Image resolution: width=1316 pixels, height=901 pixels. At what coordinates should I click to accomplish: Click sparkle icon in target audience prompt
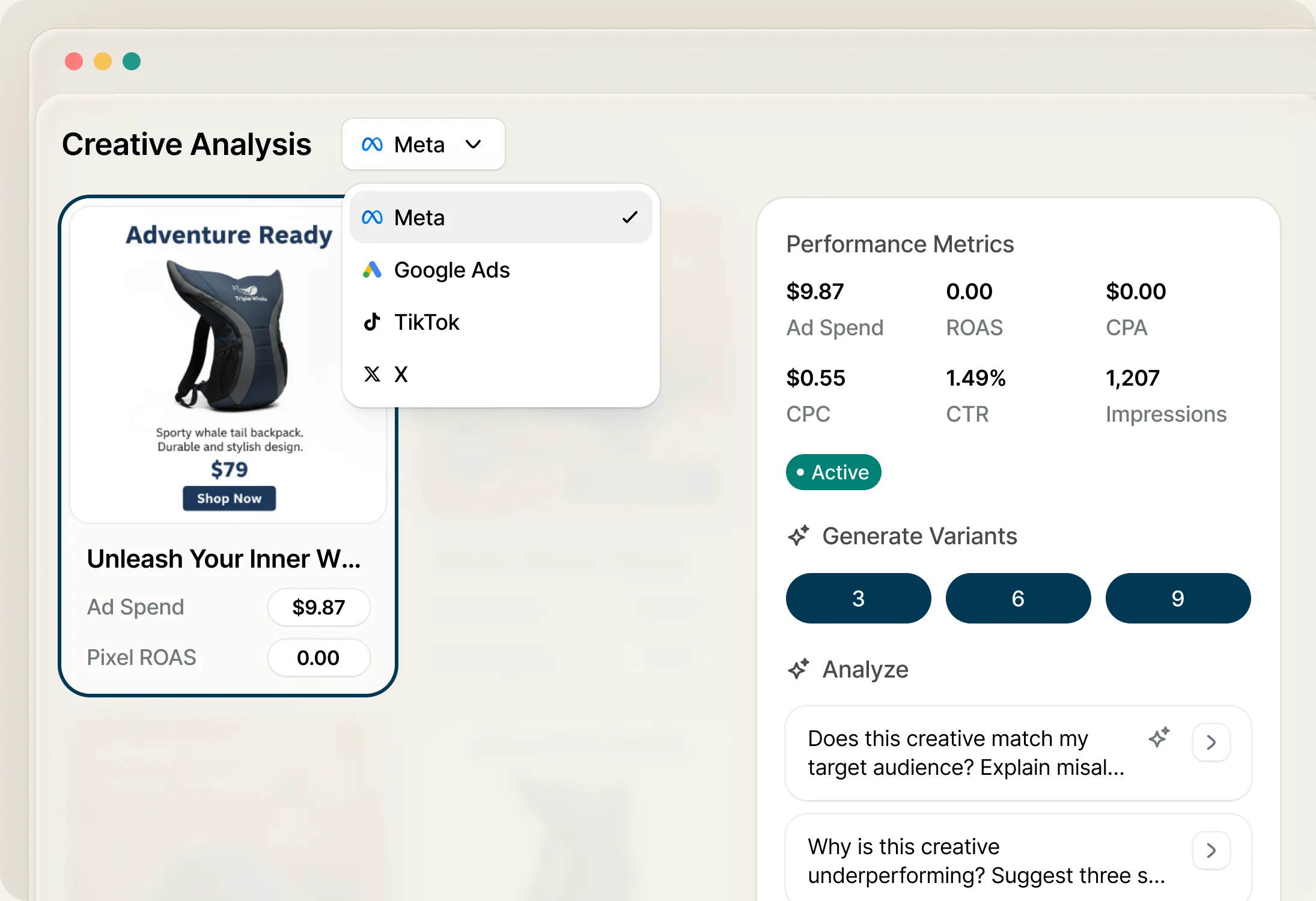click(1159, 737)
